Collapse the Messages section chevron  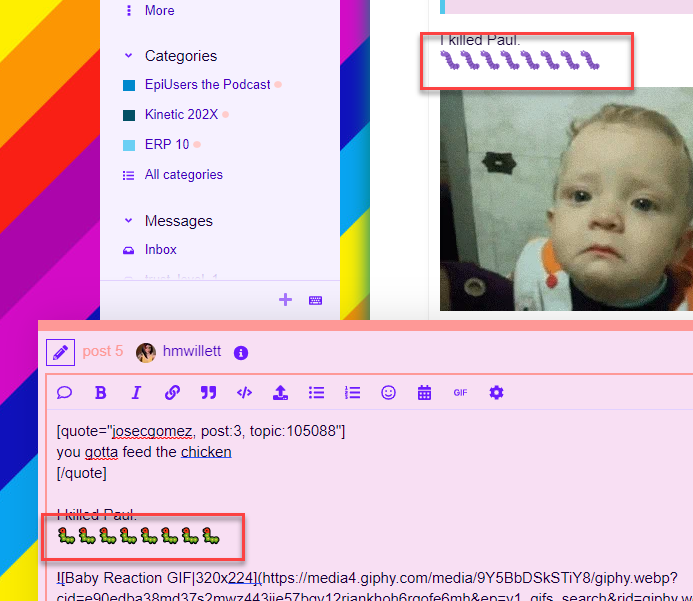coord(129,221)
